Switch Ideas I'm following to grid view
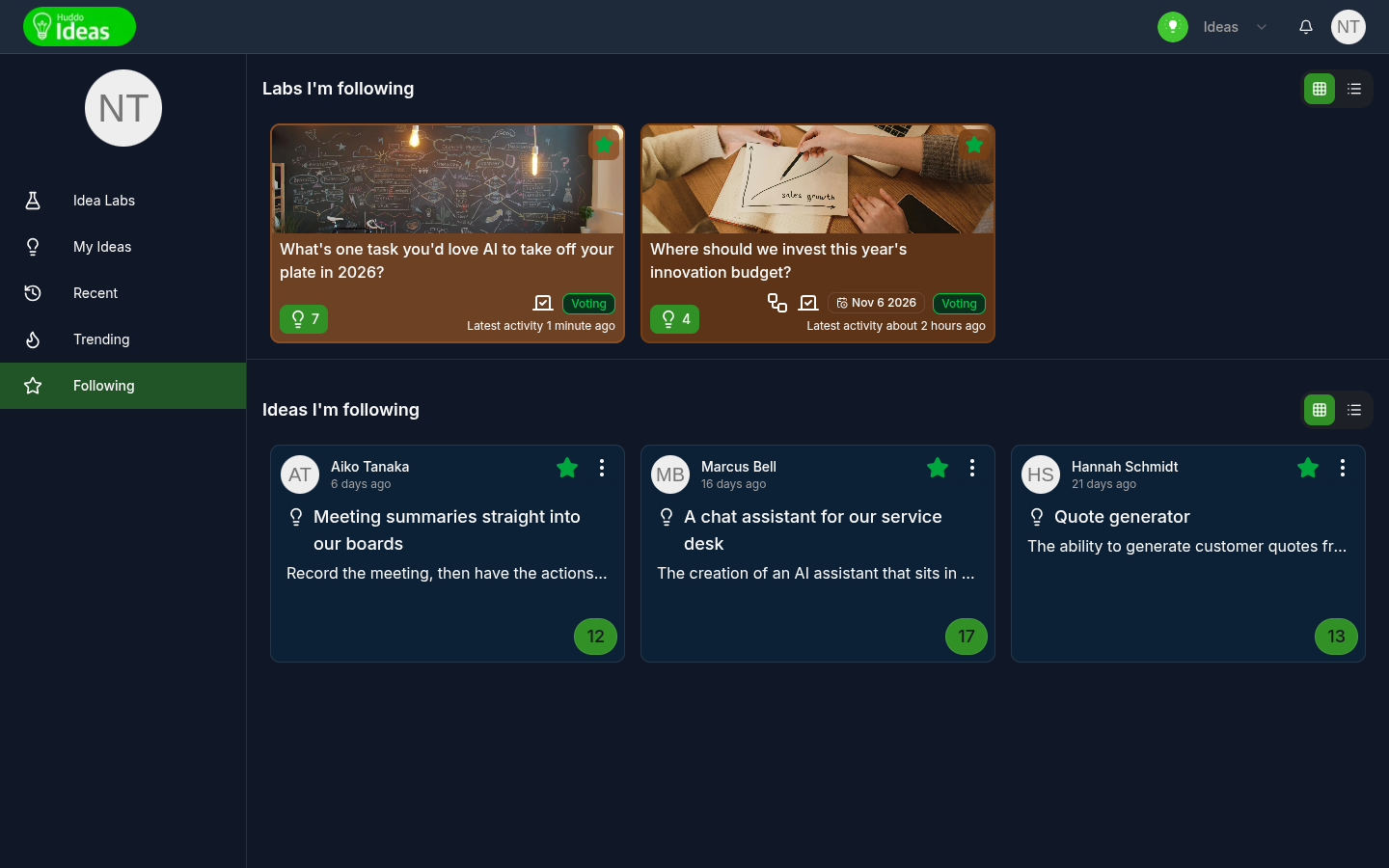This screenshot has width=1389, height=868. coord(1320,410)
